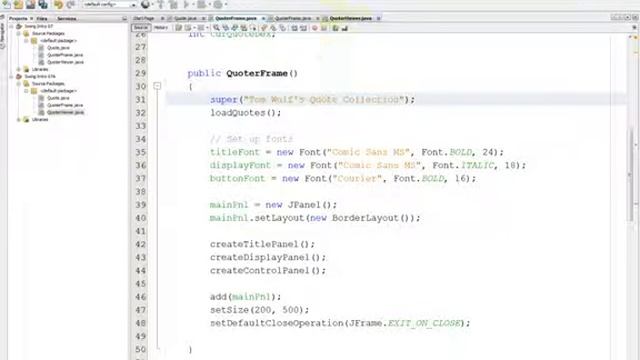
Task: Click the Open Project toolbar icon
Action: (x=31, y=4)
